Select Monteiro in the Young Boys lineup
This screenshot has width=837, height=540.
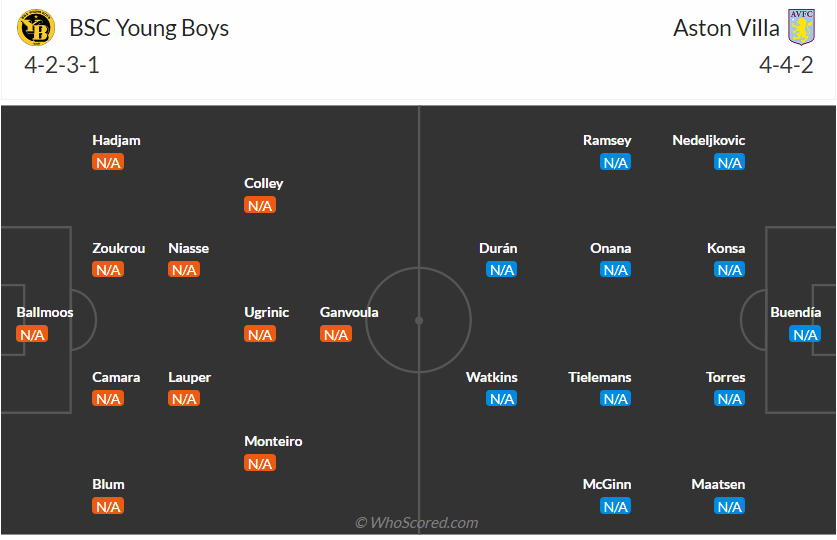click(273, 442)
